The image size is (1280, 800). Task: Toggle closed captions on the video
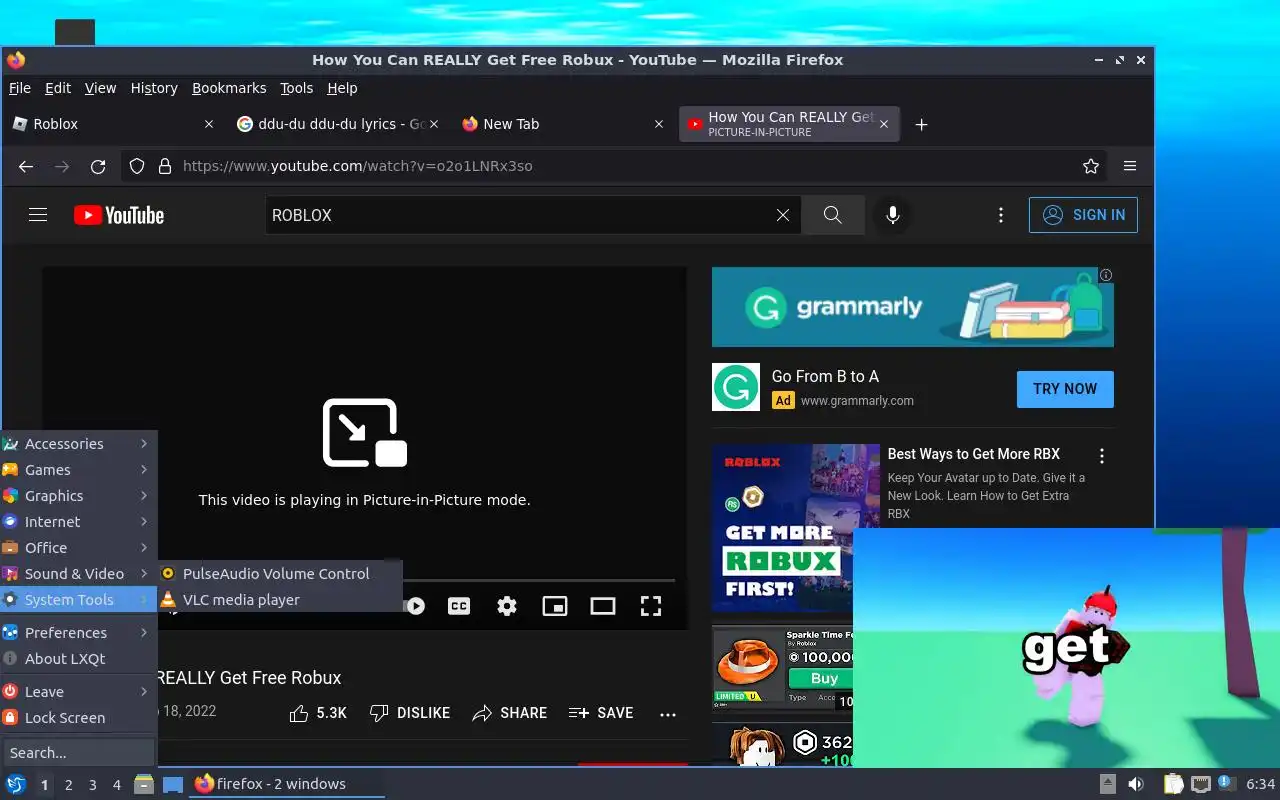(x=459, y=606)
